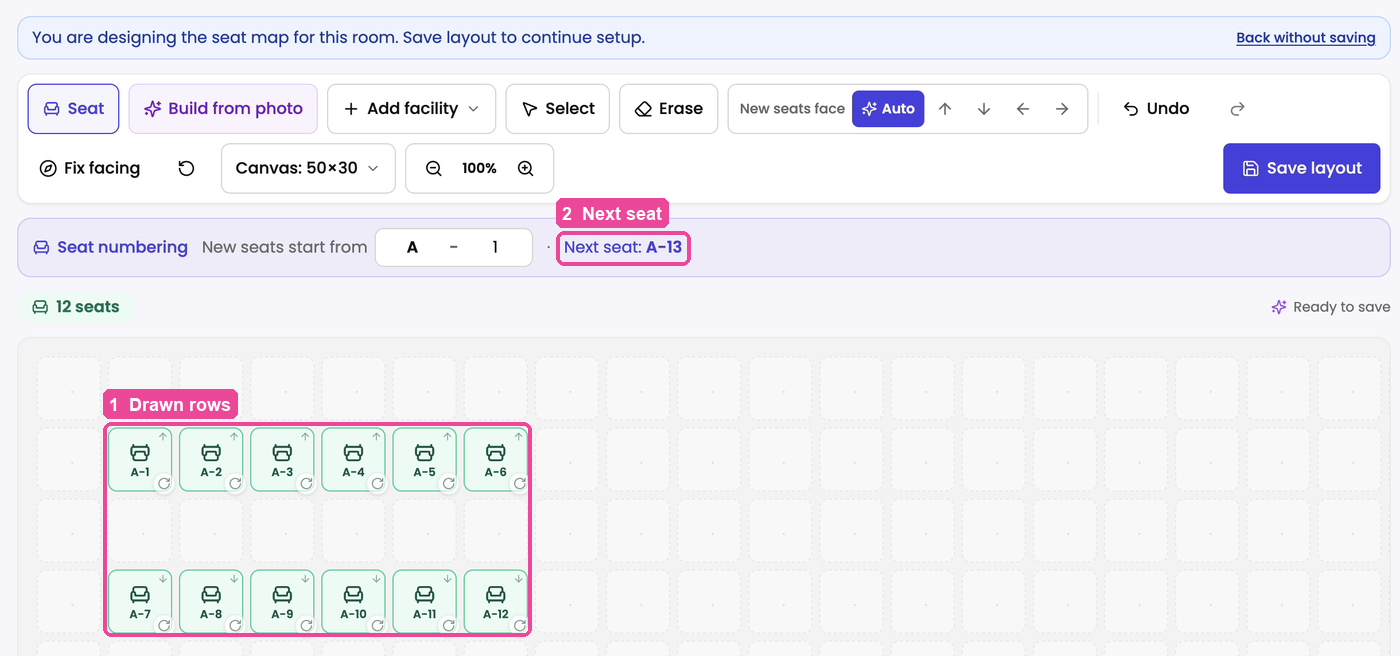
Task: Click the reset icon beside Fix facing
Action: click(186, 168)
